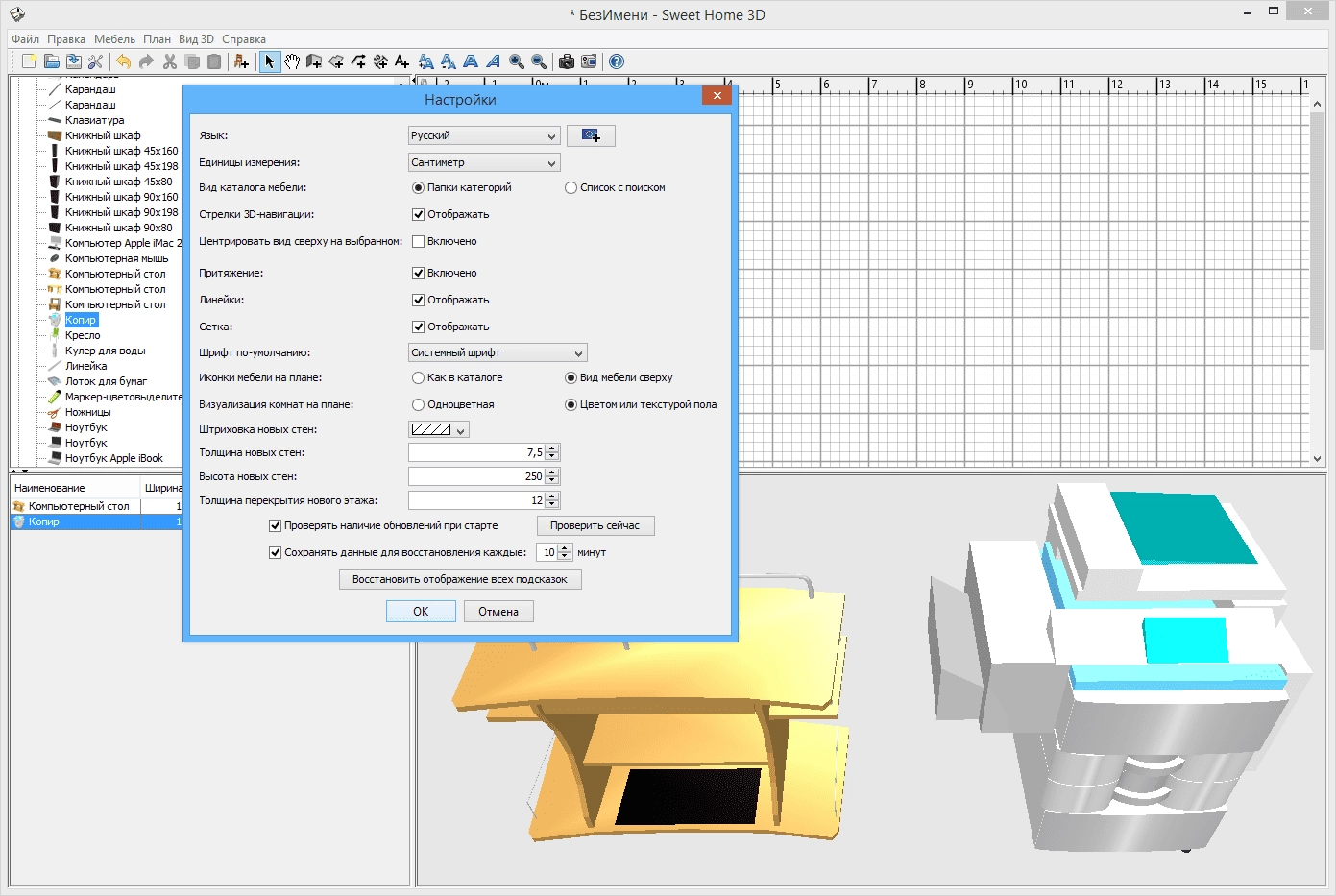Click the Zoom in magnifier icon
Screen dimensions: 1336x896
click(x=517, y=61)
